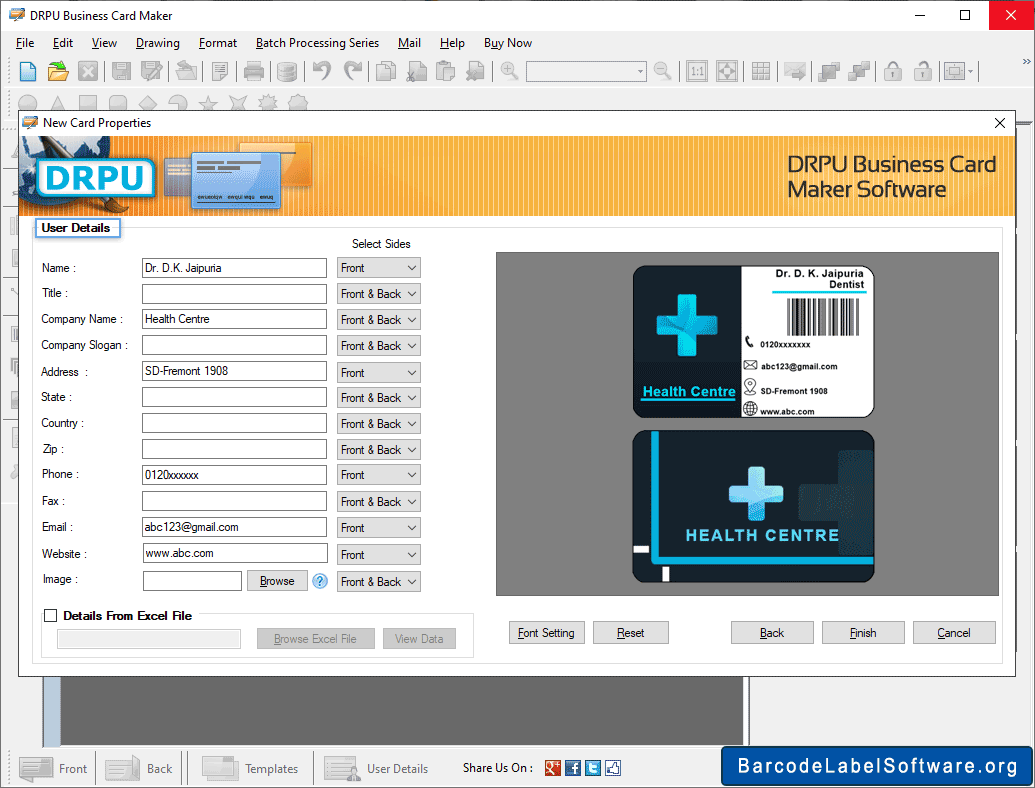This screenshot has height=788, width=1035.
Task: Share on Google Plus via its icon
Action: [x=552, y=768]
